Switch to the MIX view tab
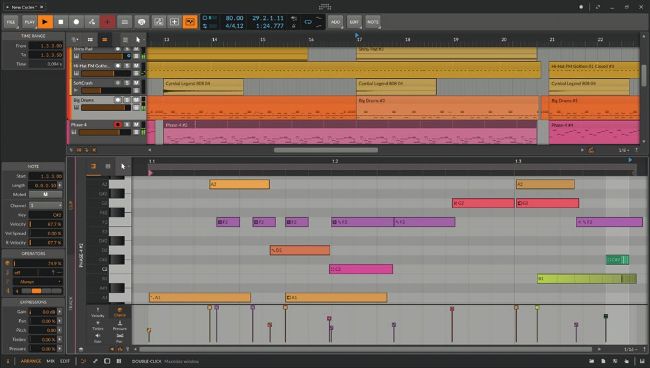Screen dimensions: 650x368 coord(51,361)
